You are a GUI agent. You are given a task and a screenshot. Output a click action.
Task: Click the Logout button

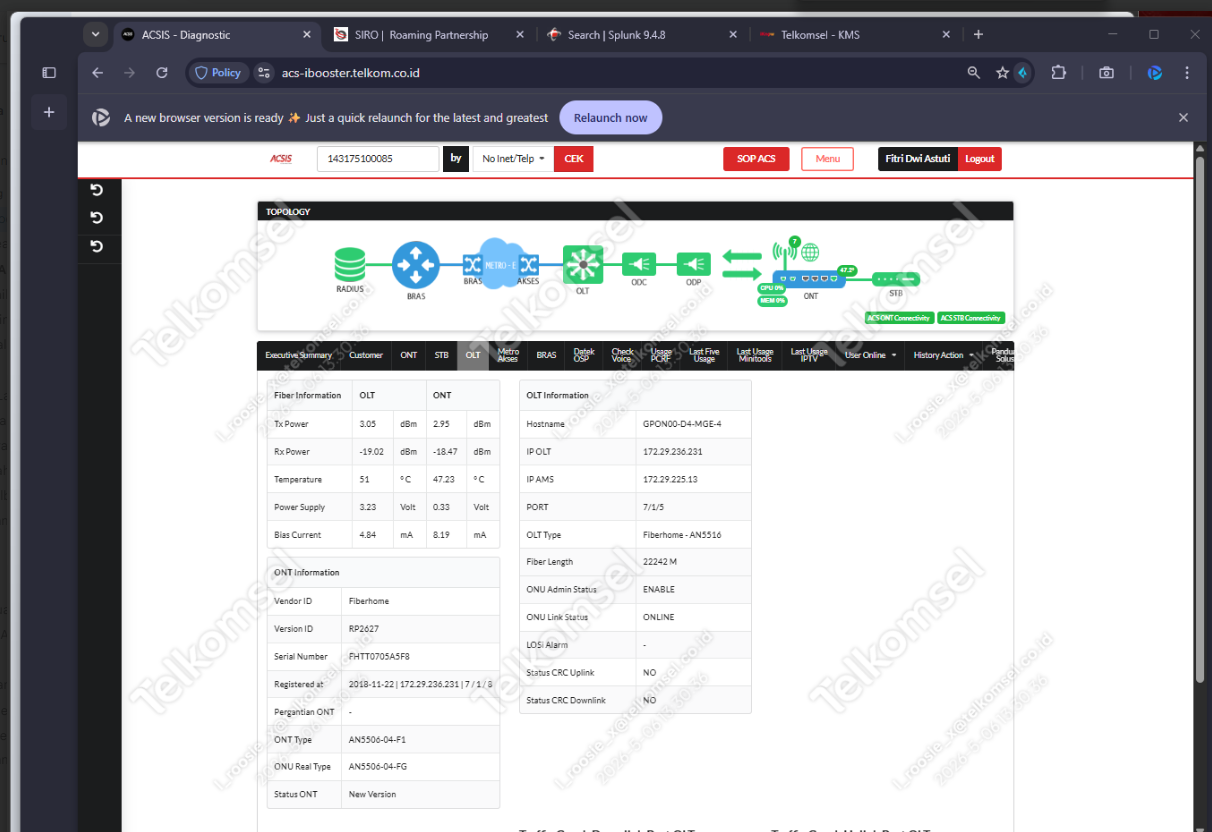980,159
